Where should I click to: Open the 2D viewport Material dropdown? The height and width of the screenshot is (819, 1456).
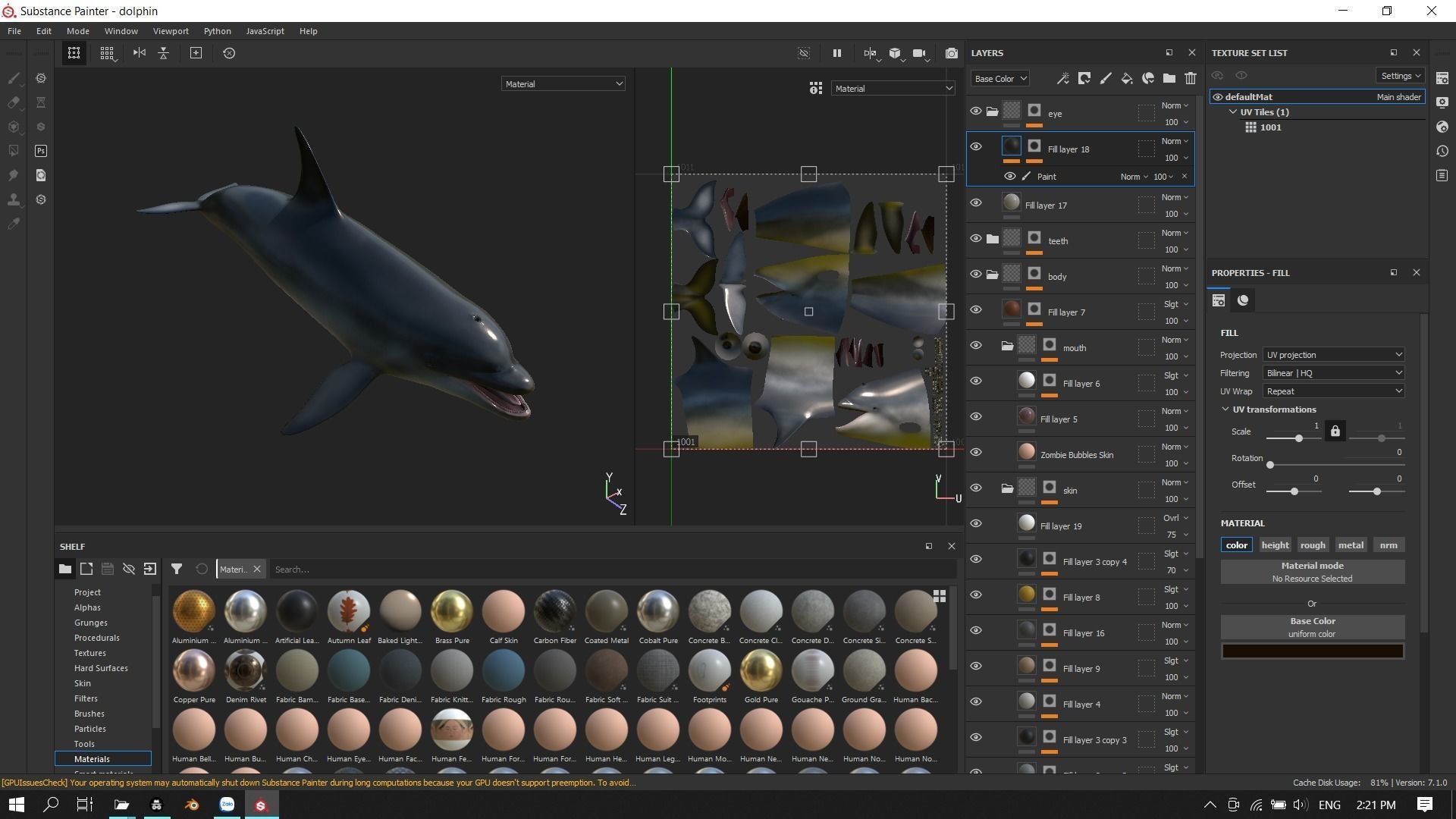coord(893,89)
